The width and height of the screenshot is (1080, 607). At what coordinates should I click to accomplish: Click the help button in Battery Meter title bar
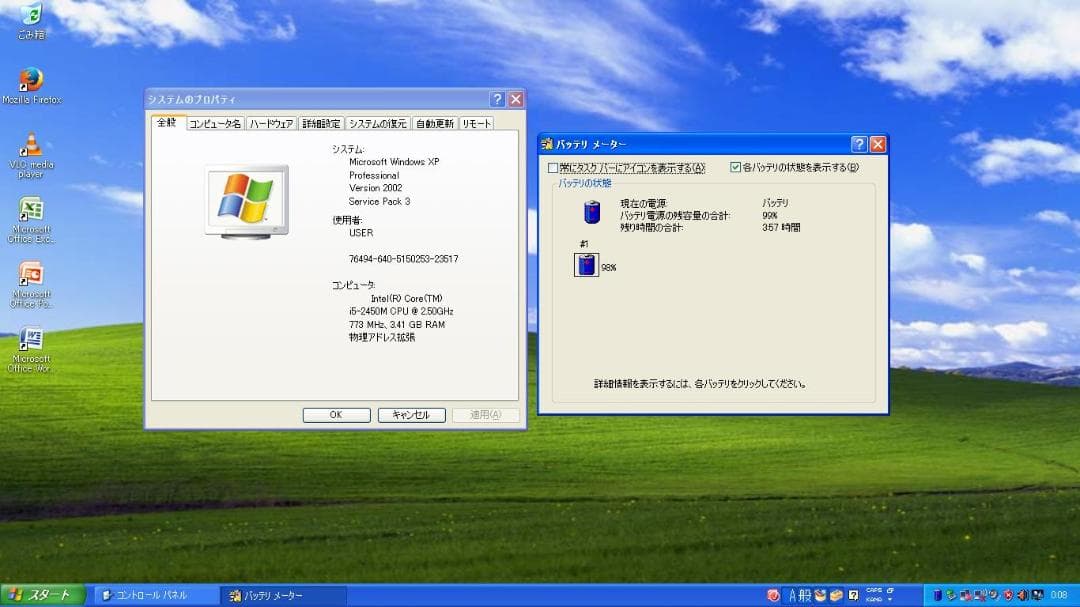point(859,144)
